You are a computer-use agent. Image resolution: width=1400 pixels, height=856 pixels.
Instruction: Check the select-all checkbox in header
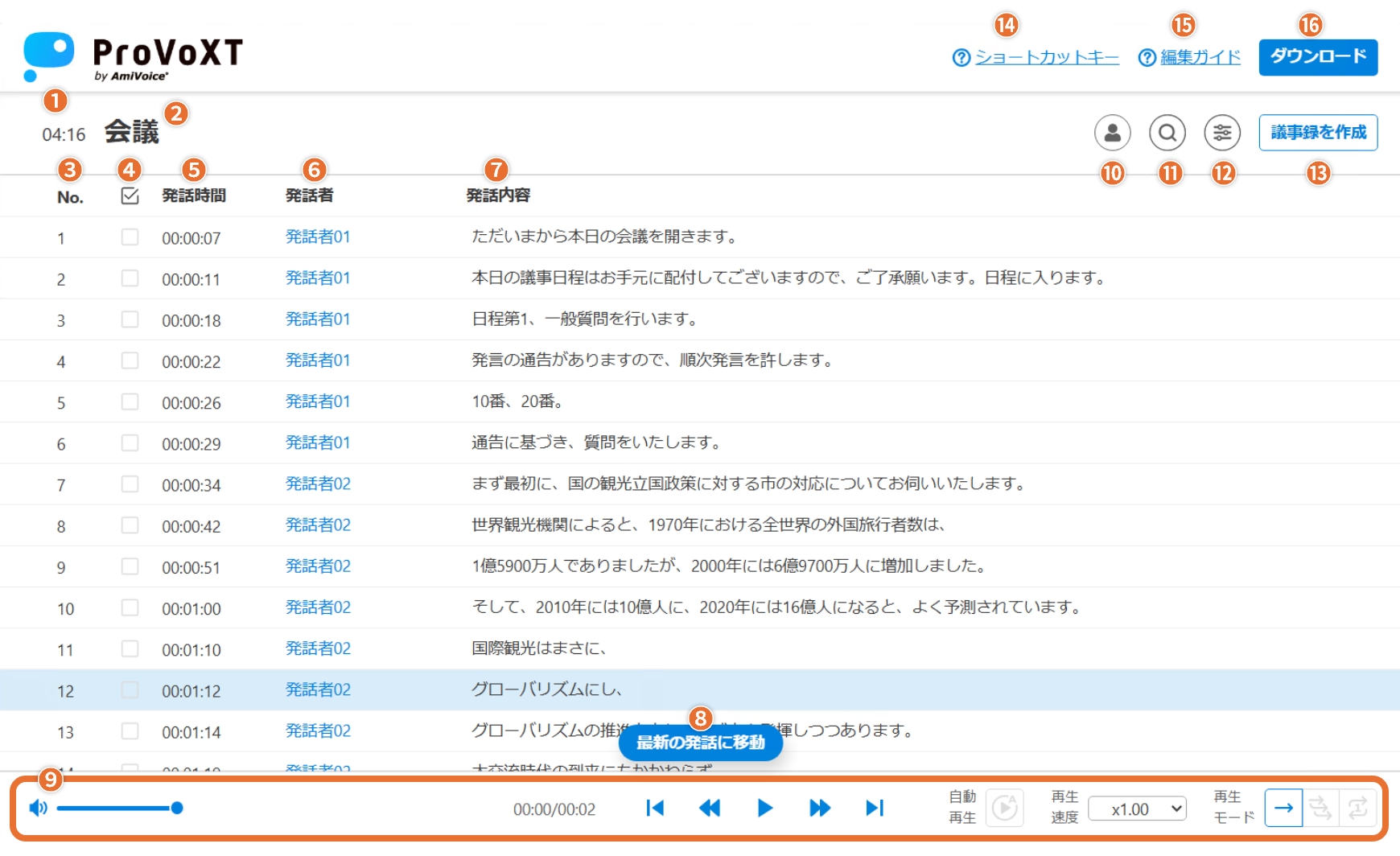130,196
